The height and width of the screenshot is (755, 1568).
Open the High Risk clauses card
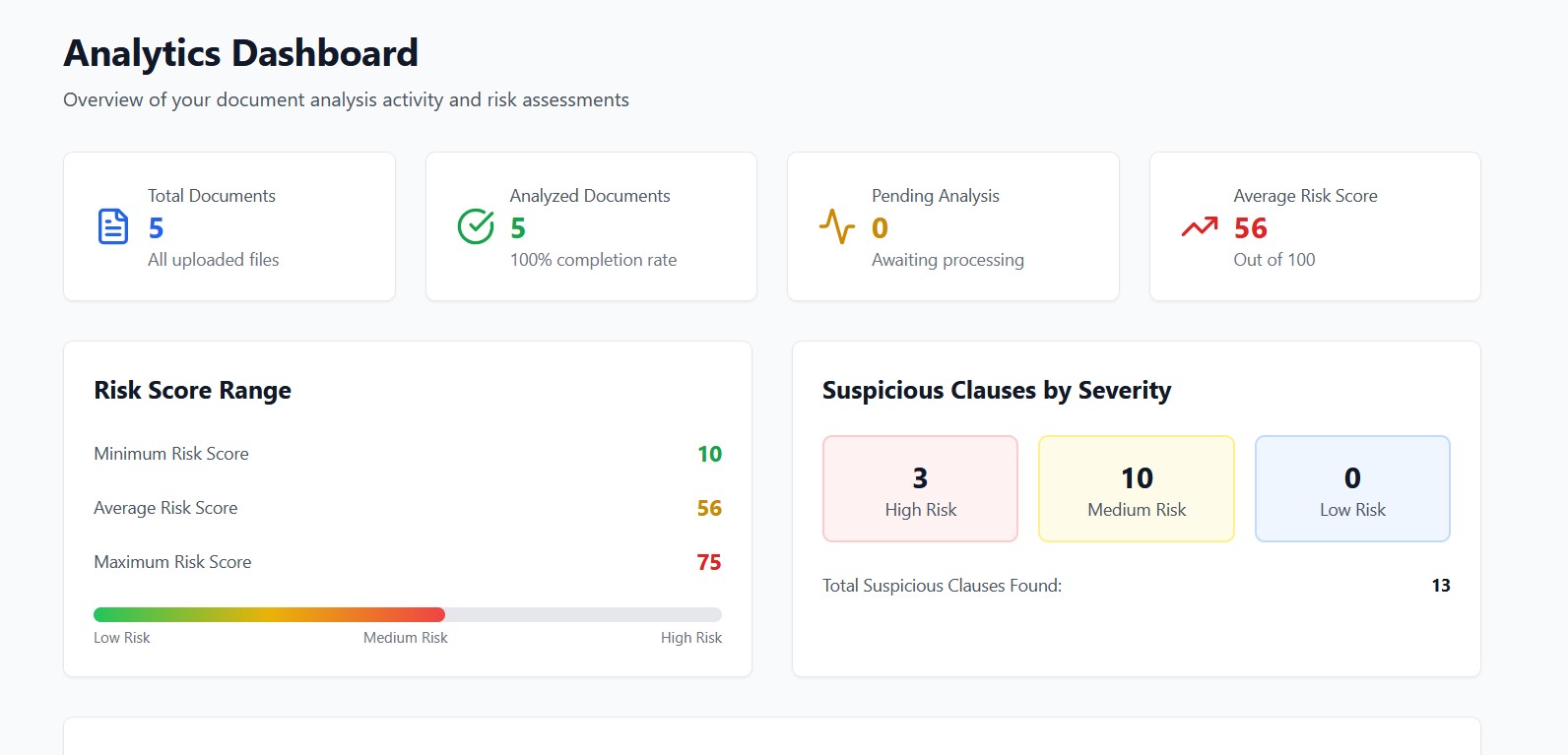point(920,488)
